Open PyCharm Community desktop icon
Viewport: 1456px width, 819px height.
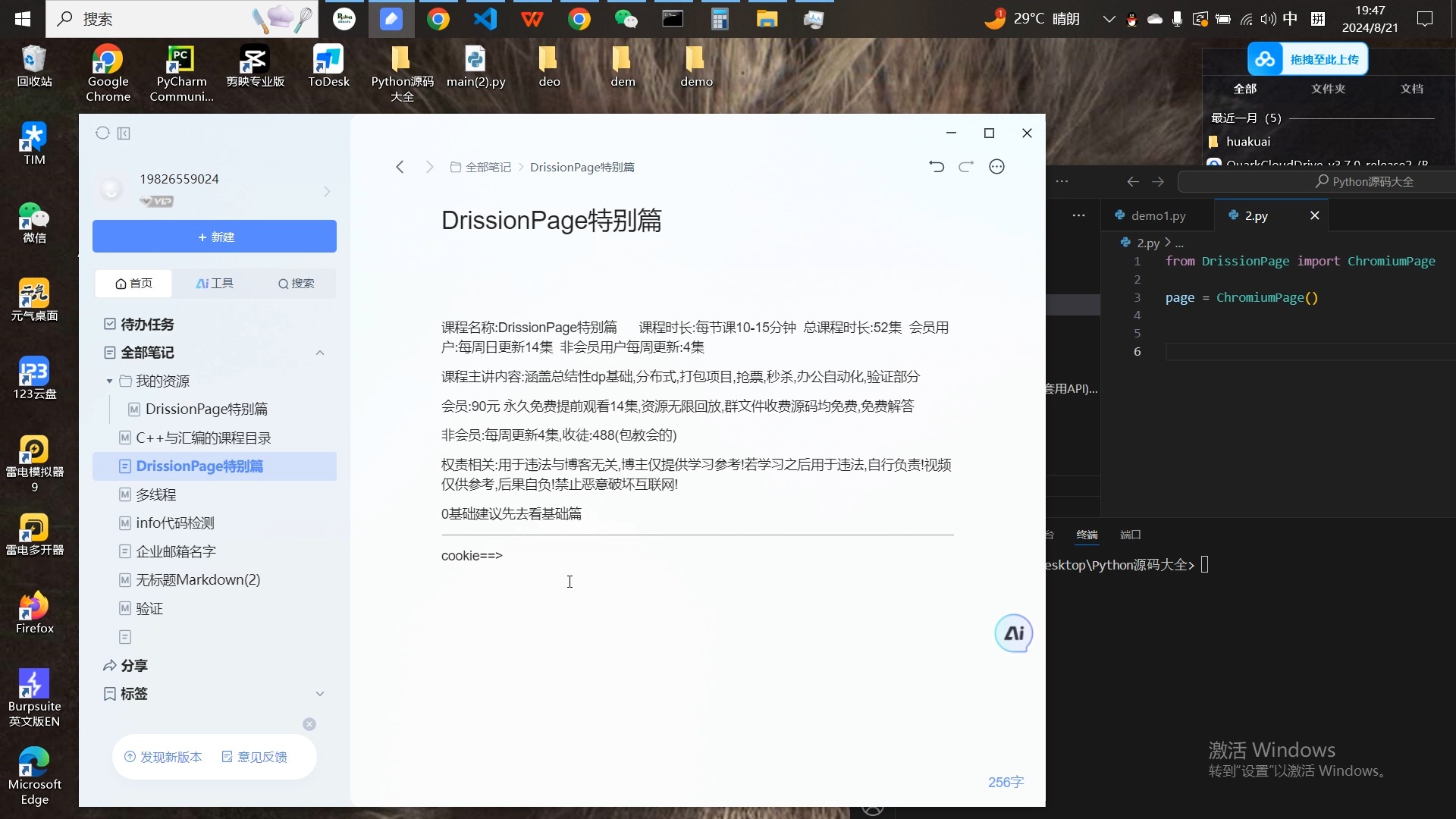click(181, 74)
